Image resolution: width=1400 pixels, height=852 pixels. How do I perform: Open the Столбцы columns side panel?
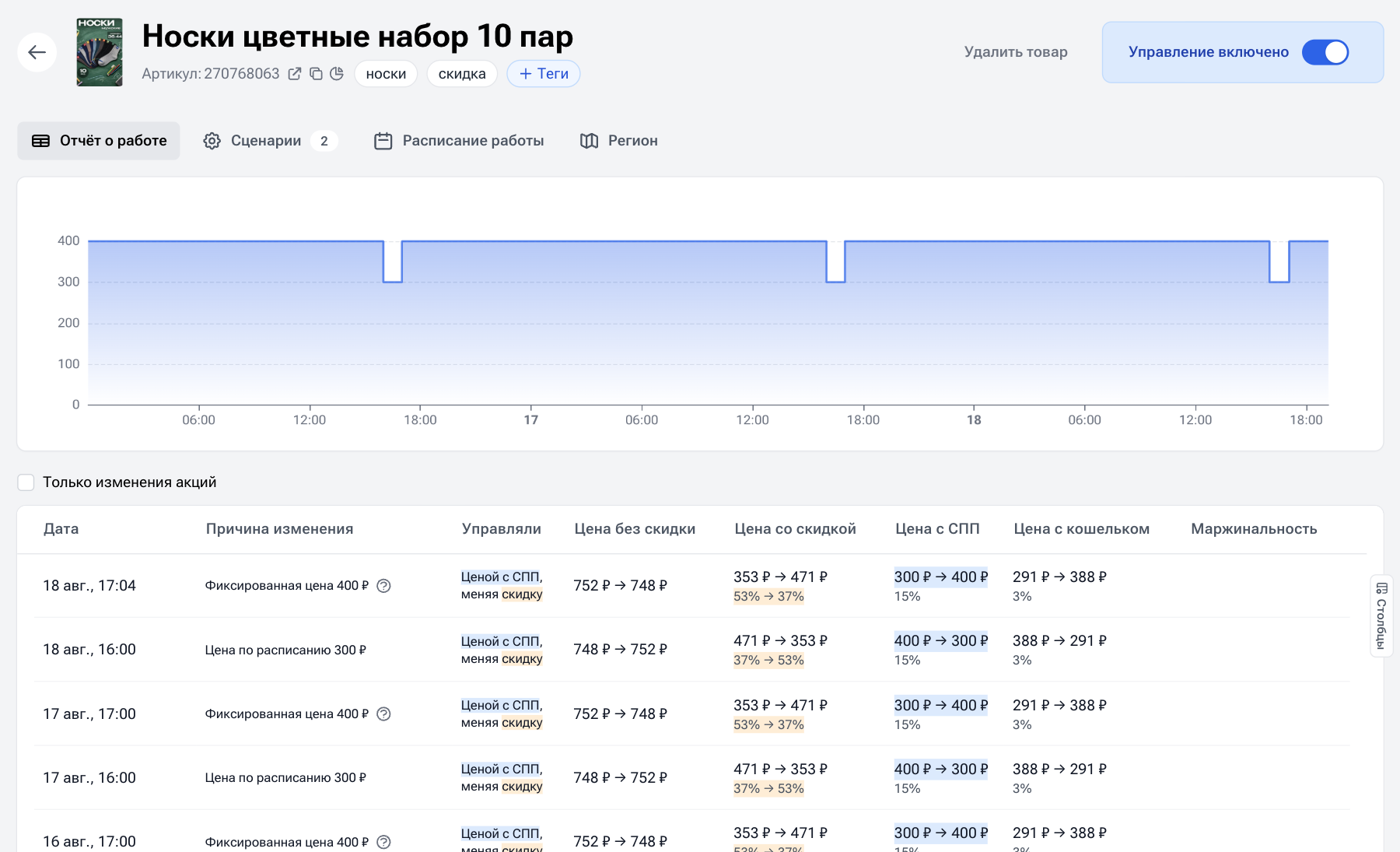pos(1381,615)
